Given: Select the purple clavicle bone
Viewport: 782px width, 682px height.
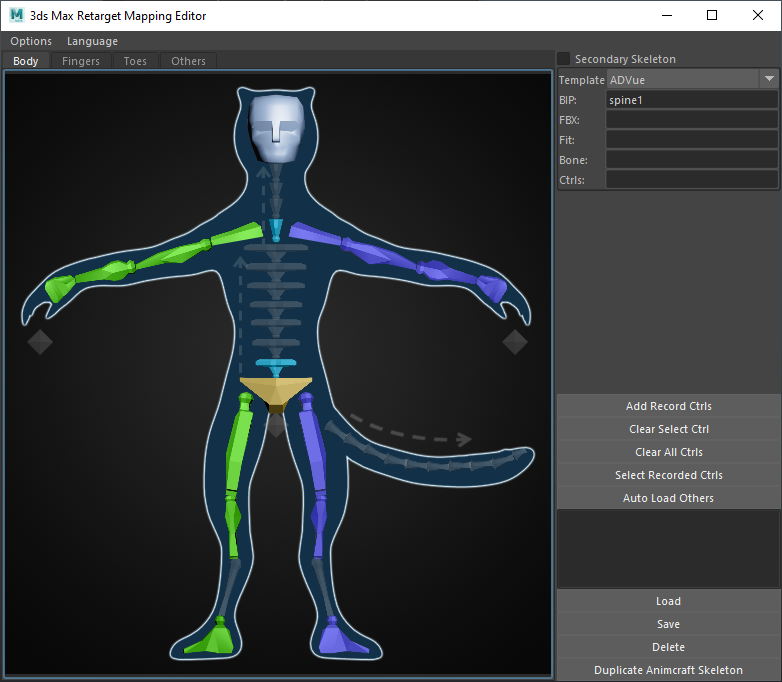Looking at the screenshot, I should click(x=315, y=233).
